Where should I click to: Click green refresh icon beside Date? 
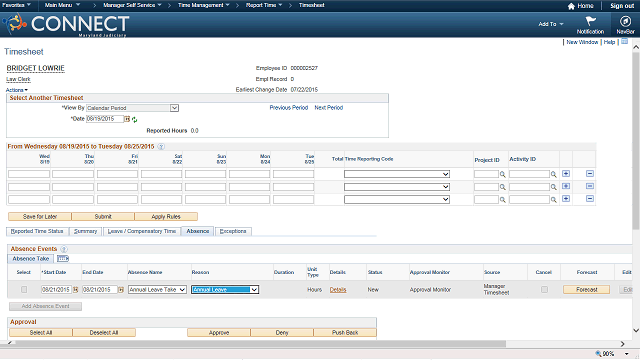(x=134, y=120)
